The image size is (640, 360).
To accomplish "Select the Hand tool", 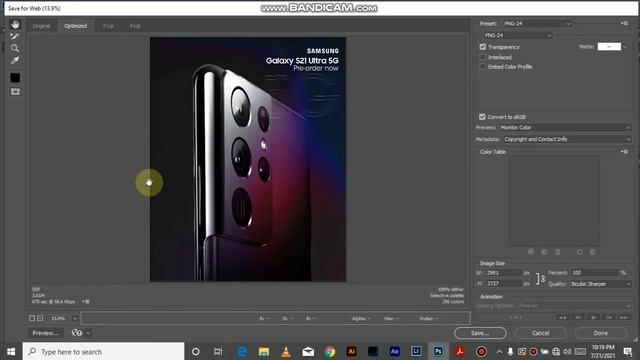I will click(15, 24).
